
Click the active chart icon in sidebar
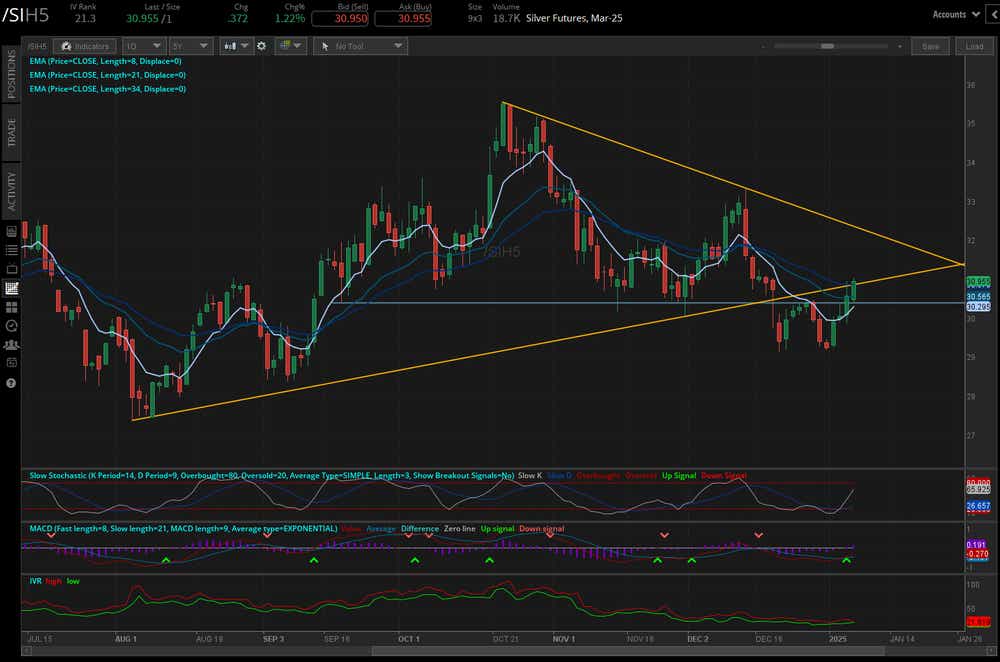11,288
